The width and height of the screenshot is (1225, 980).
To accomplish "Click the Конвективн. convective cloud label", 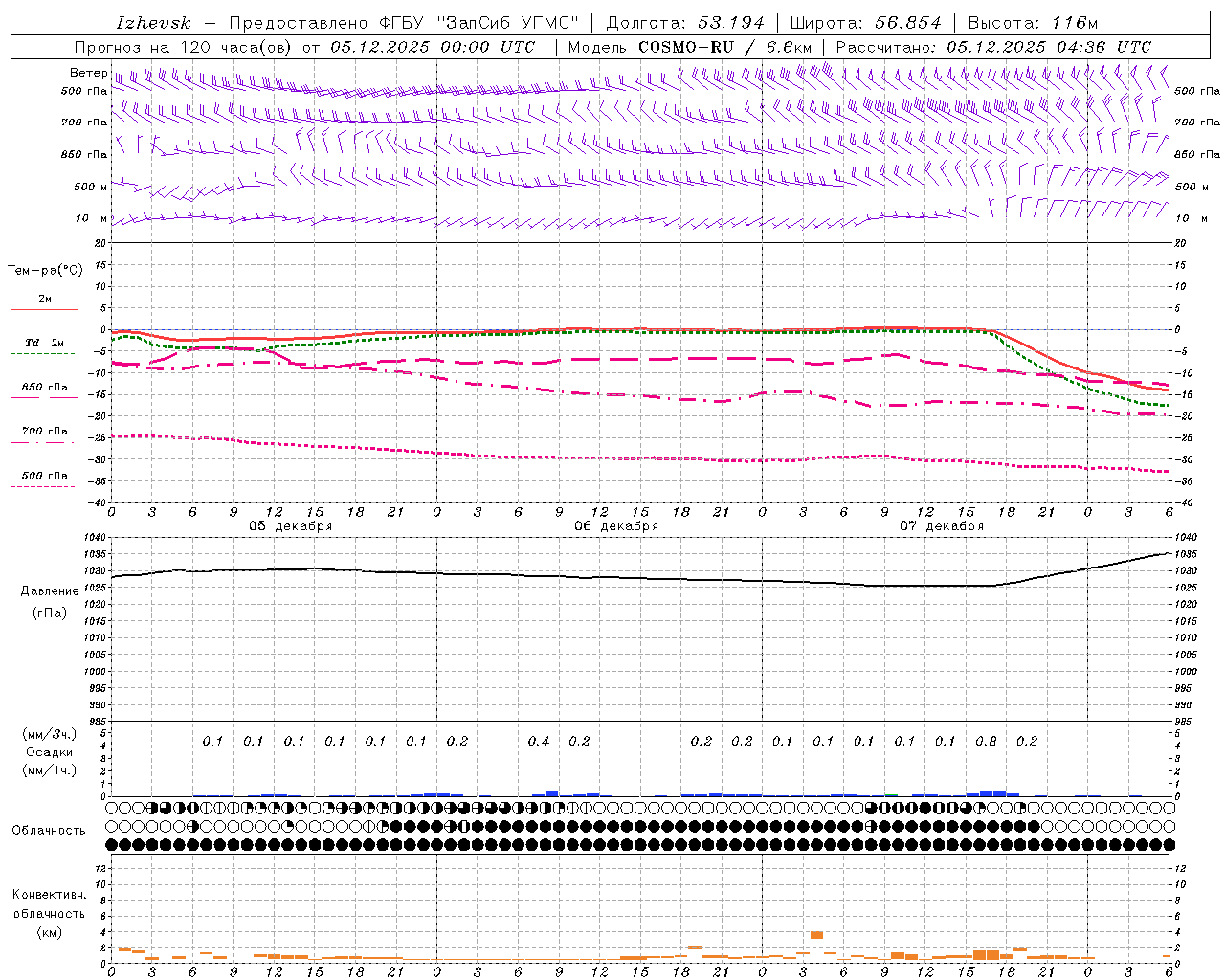I will (x=50, y=895).
